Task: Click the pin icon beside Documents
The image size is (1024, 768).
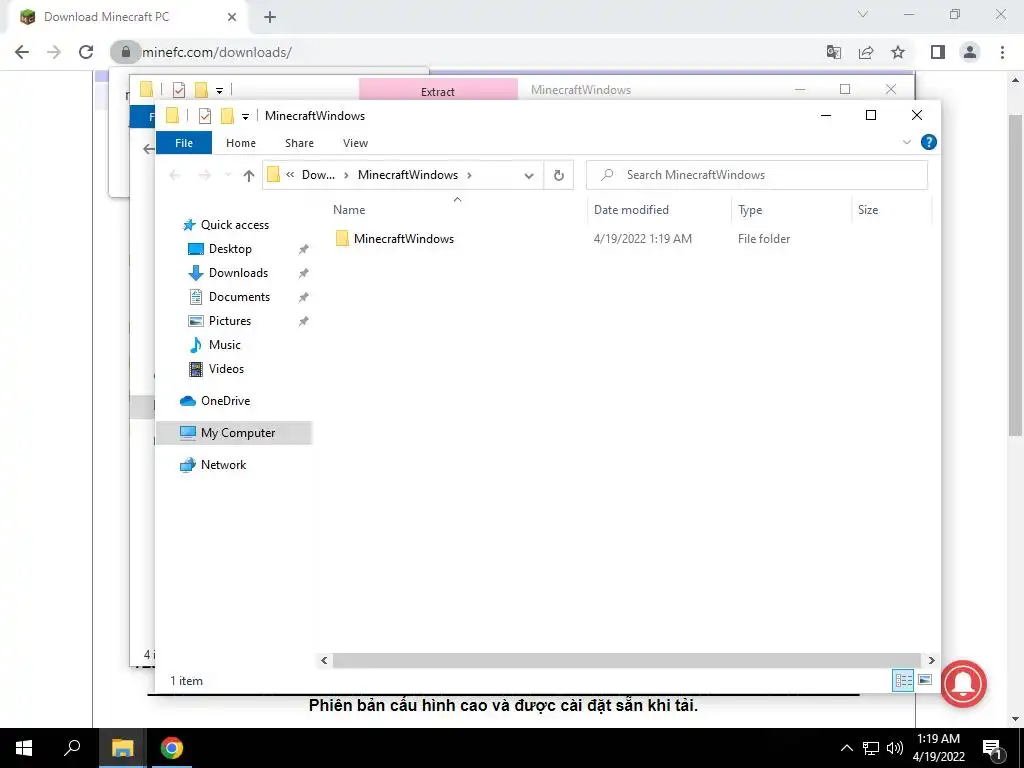Action: [x=304, y=297]
